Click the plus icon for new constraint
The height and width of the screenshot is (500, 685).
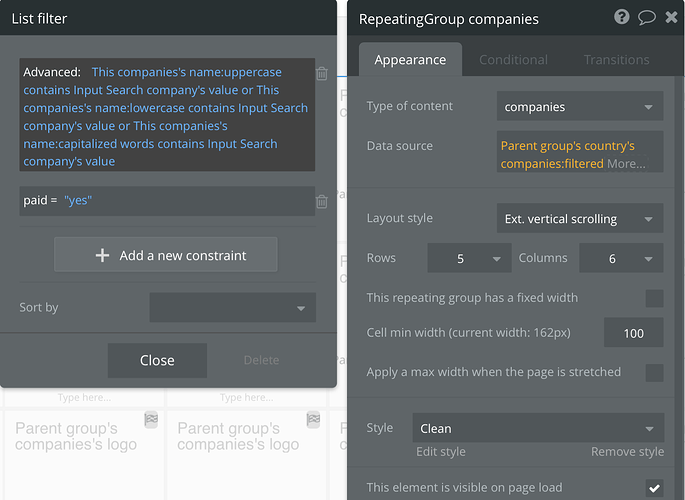(x=102, y=255)
